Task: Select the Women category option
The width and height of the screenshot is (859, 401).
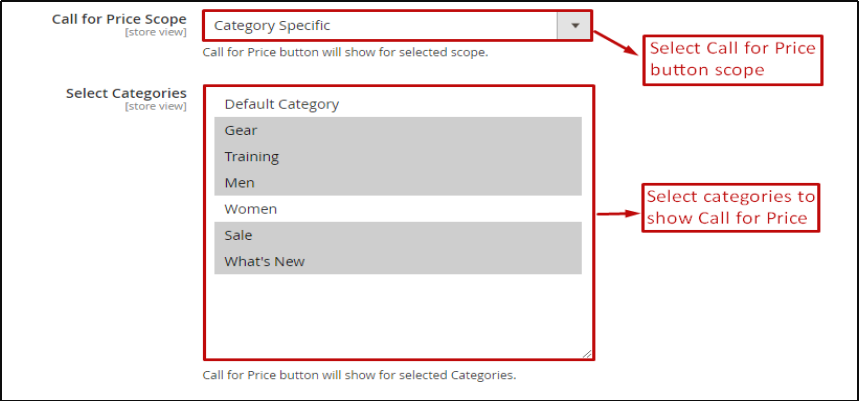Action: click(x=251, y=209)
